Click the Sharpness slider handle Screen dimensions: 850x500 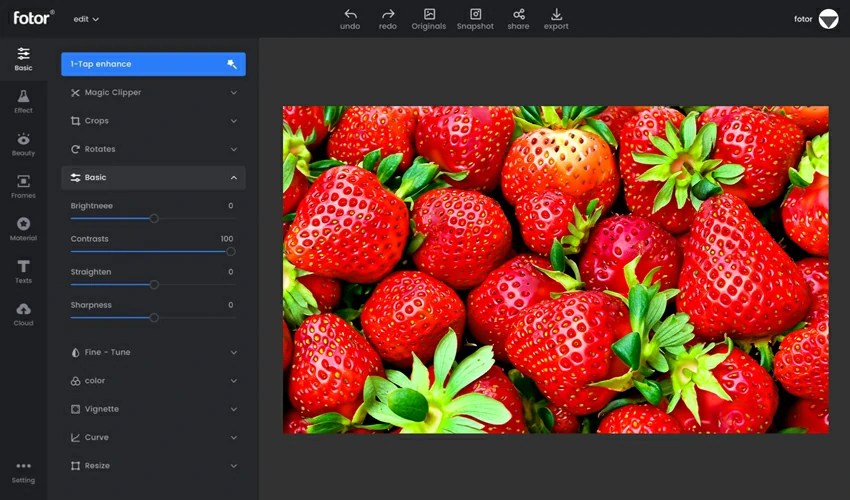coord(154,318)
